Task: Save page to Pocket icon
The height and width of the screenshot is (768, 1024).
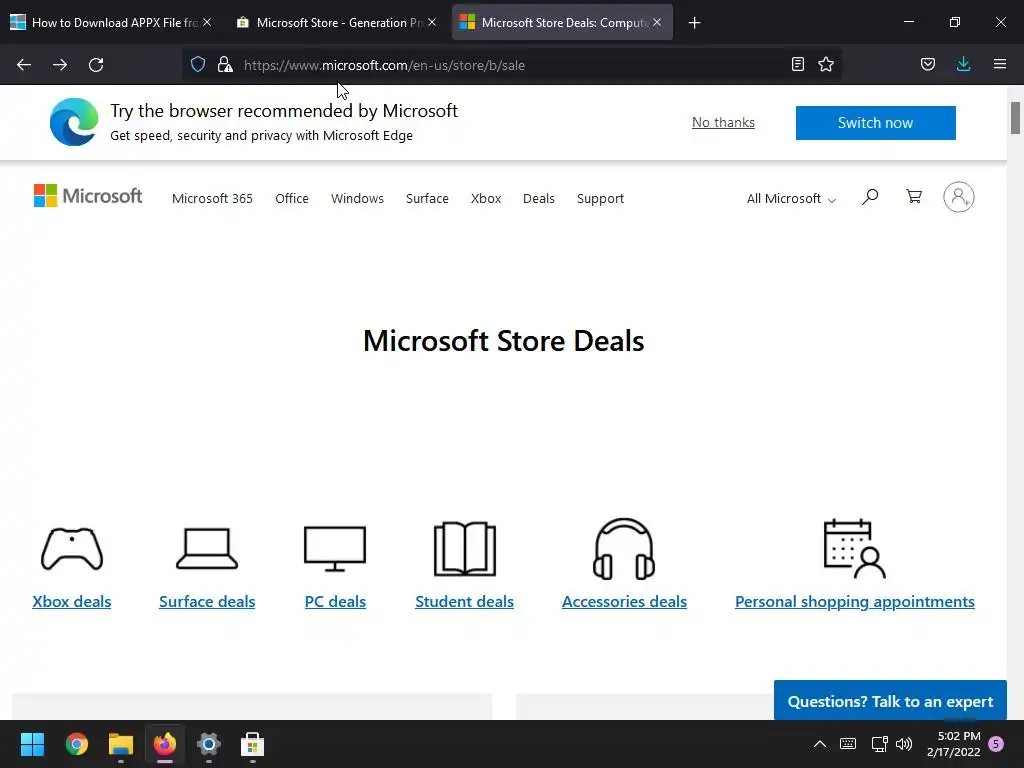Action: click(927, 64)
